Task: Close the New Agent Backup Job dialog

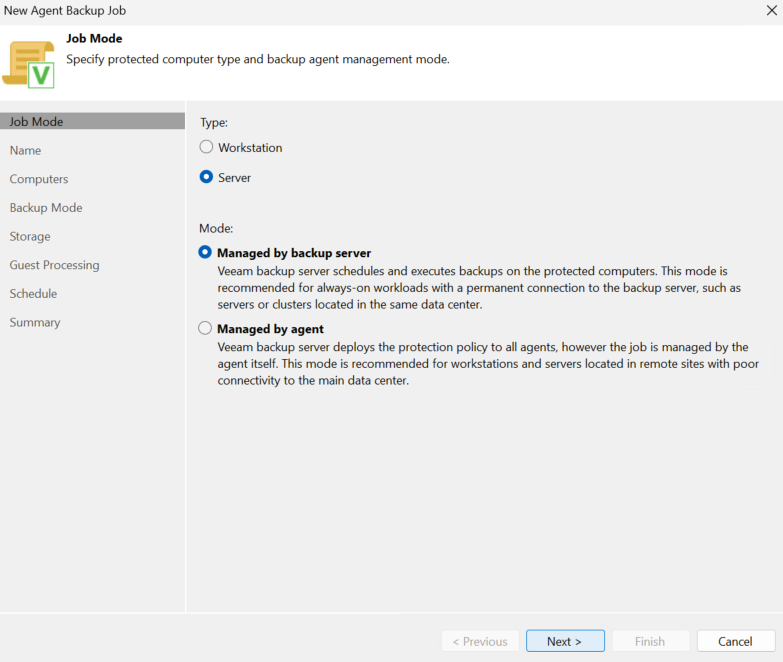Action: pos(771,10)
